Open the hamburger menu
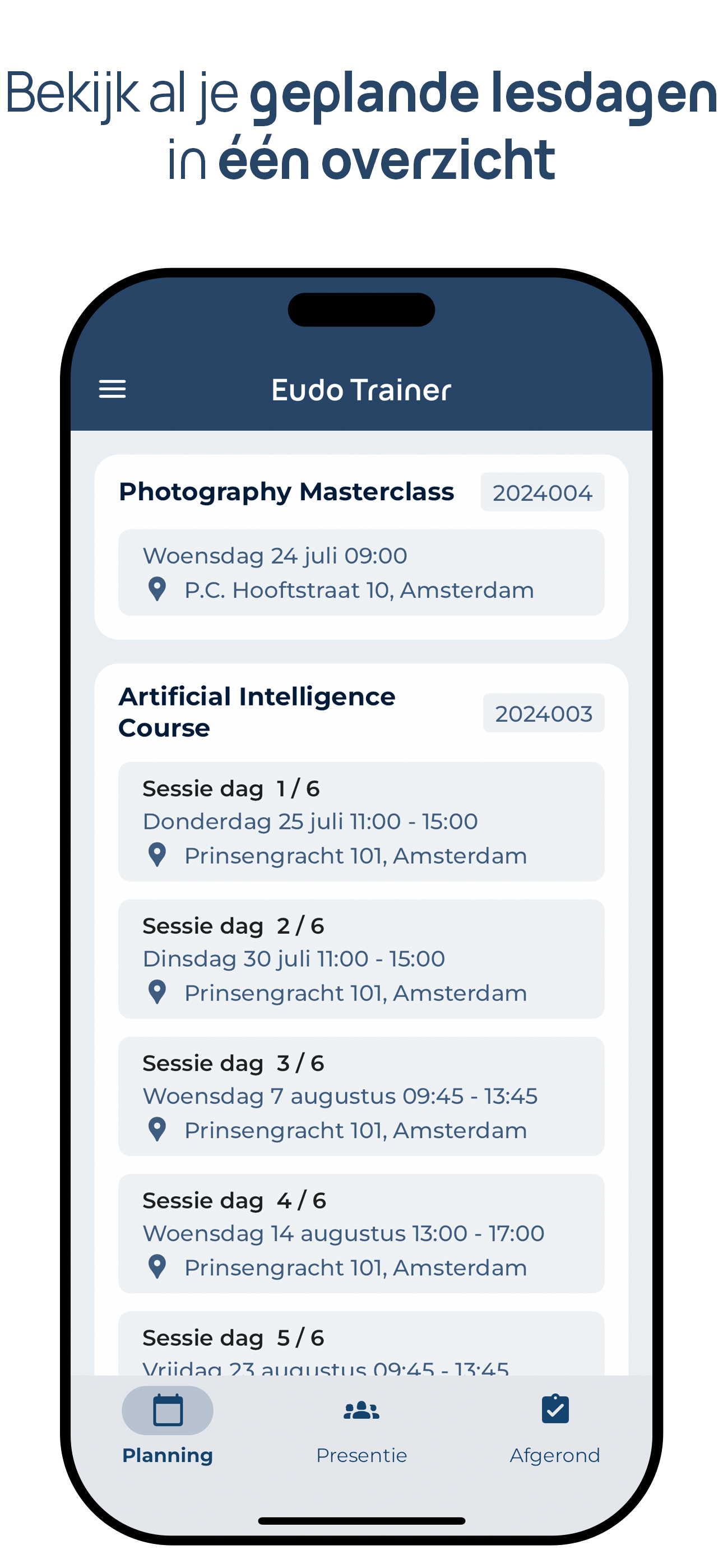This screenshot has height=1568, width=723. click(113, 389)
